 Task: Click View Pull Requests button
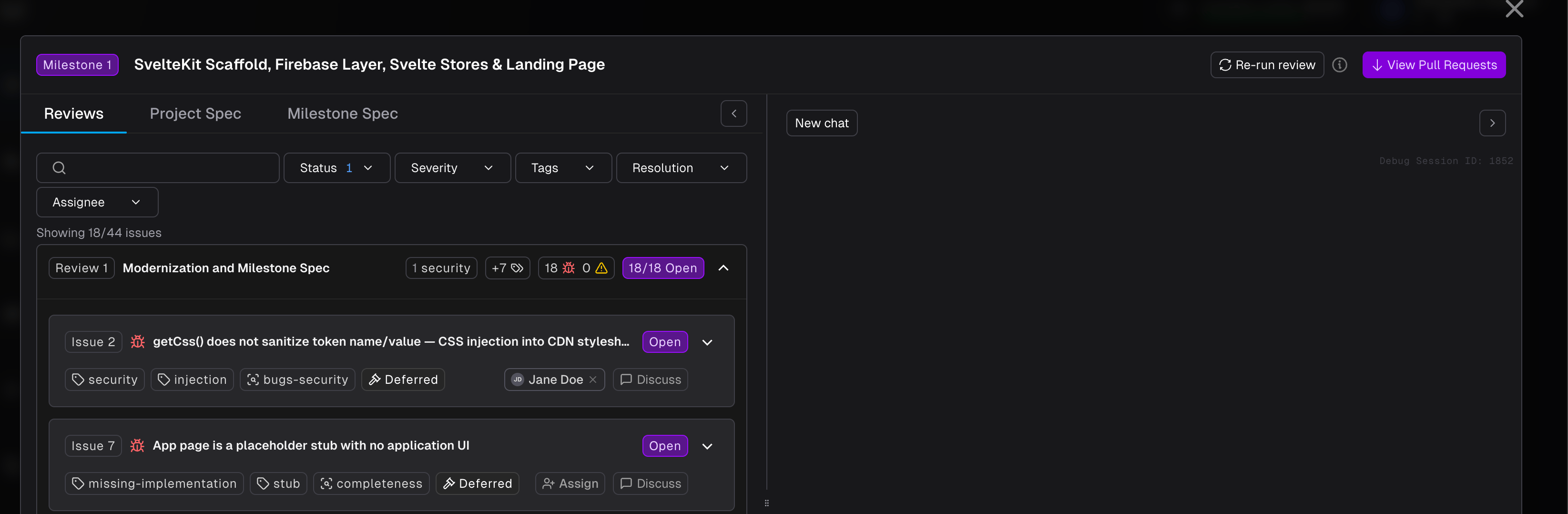1434,65
